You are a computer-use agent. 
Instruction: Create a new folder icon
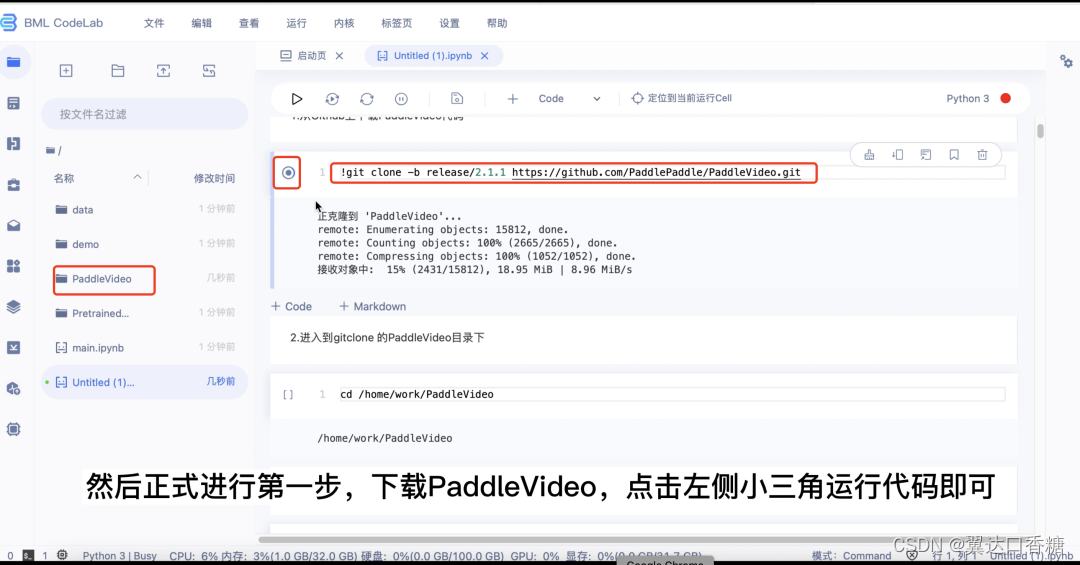point(118,70)
